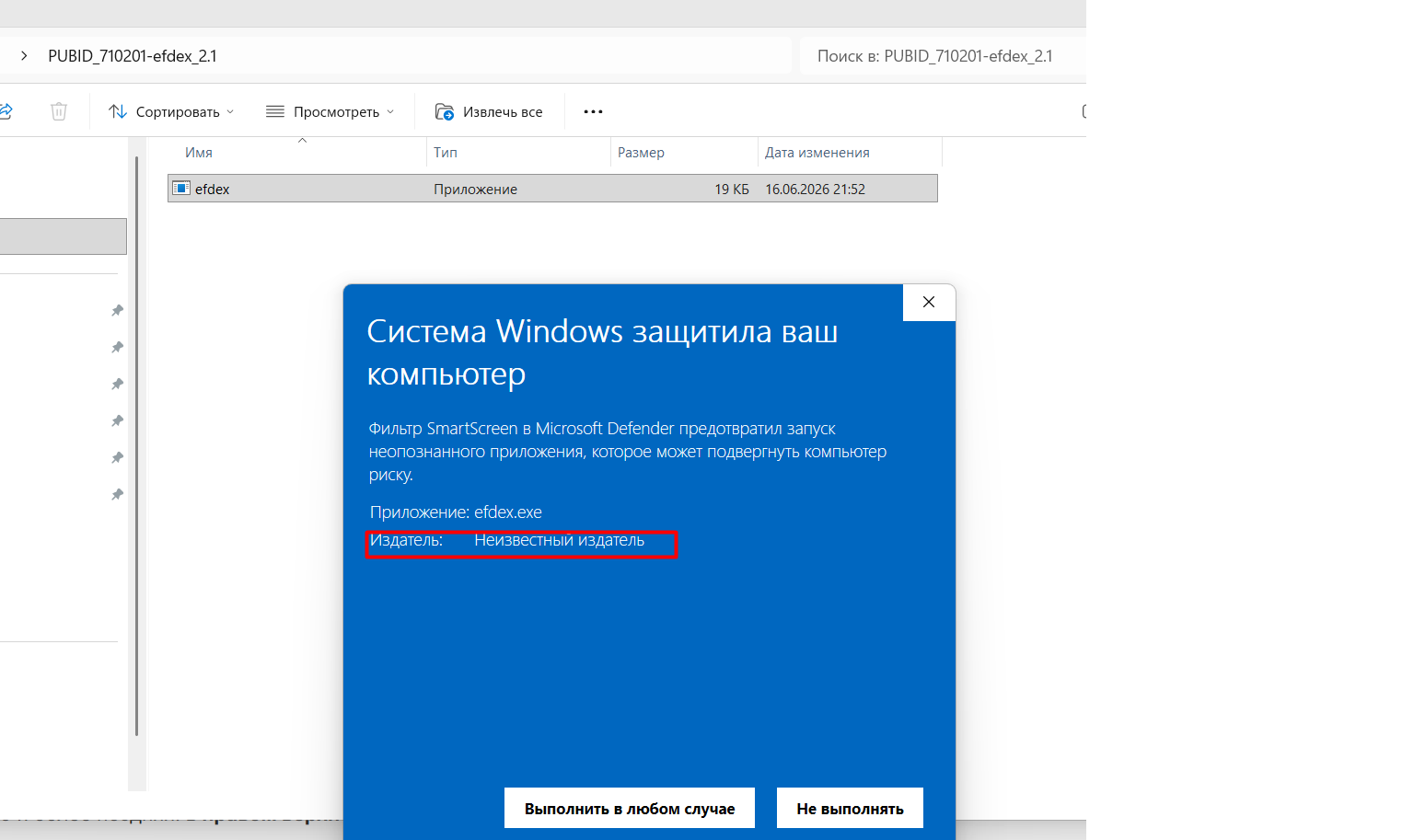This screenshot has height=840, width=1414.
Task: Open the three-dot more options menu
Action: 594,111
